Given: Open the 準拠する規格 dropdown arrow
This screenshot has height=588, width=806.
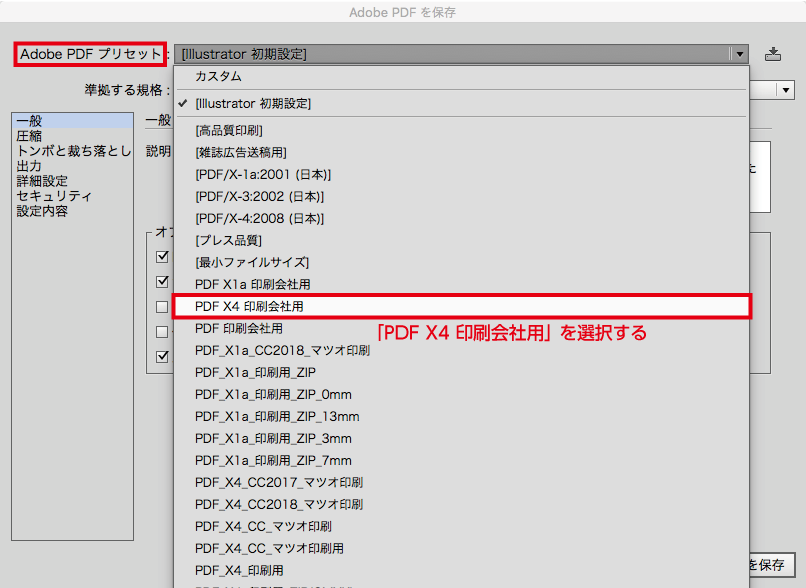Looking at the screenshot, I should pyautogui.click(x=785, y=90).
